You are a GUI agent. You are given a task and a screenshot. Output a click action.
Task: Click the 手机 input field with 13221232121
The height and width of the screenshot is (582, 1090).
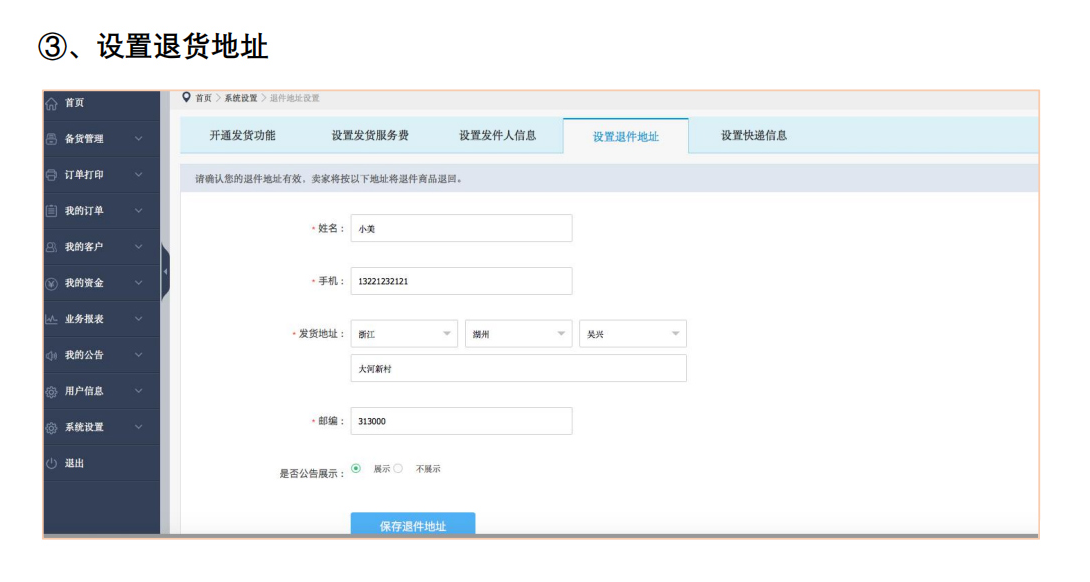point(462,281)
